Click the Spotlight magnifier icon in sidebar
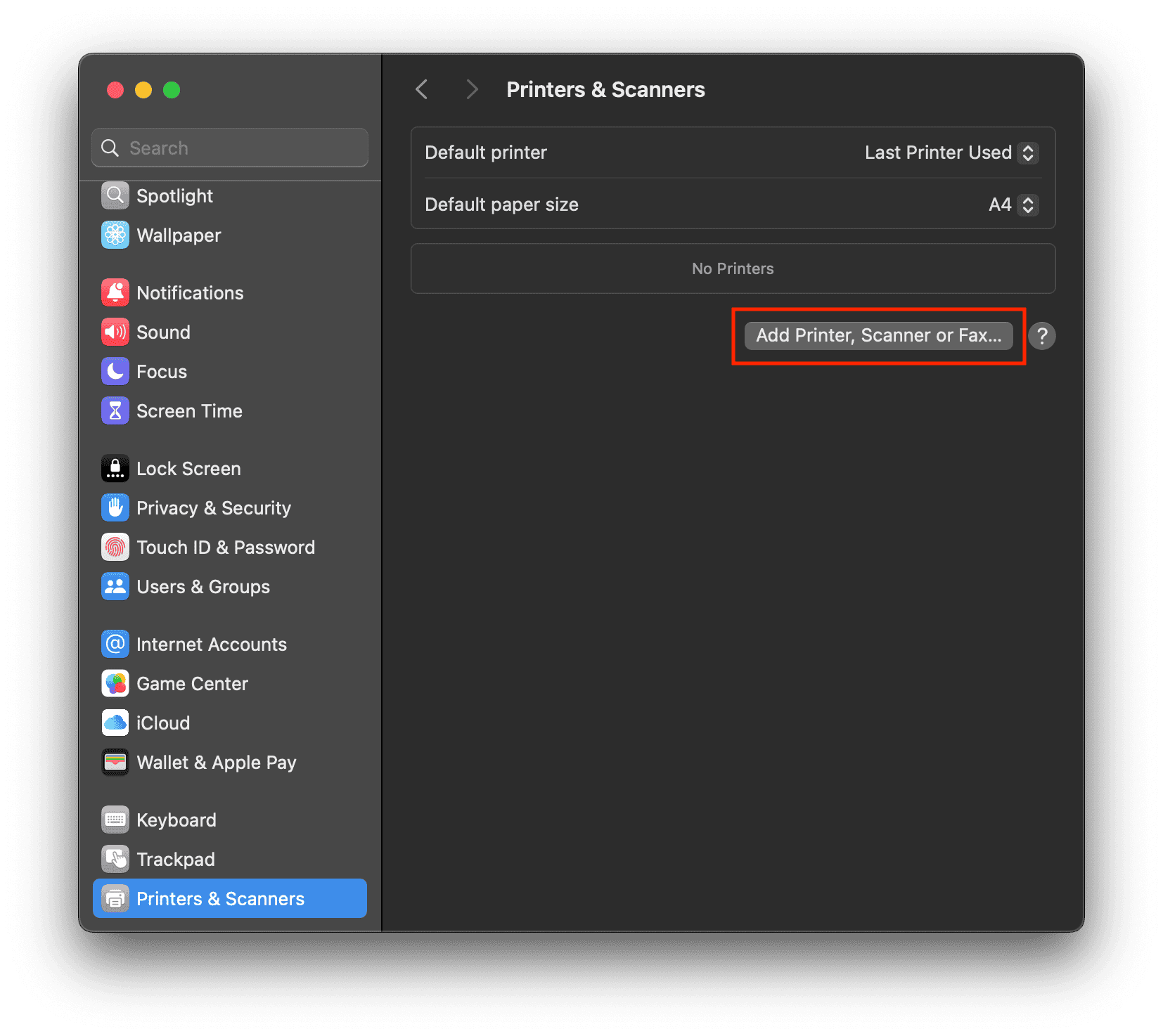Image resolution: width=1163 pixels, height=1036 pixels. click(x=115, y=196)
